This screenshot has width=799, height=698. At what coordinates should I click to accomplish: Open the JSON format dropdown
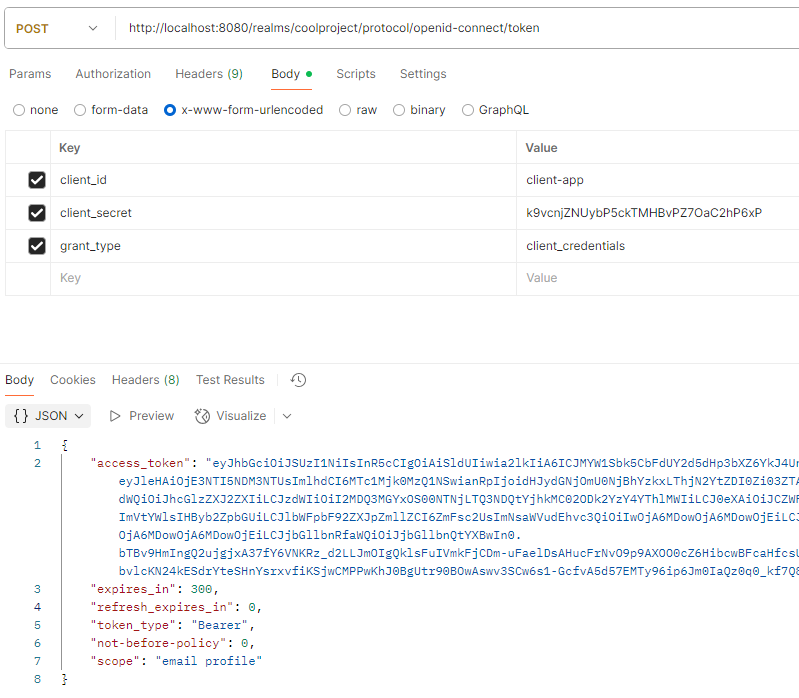coord(48,416)
